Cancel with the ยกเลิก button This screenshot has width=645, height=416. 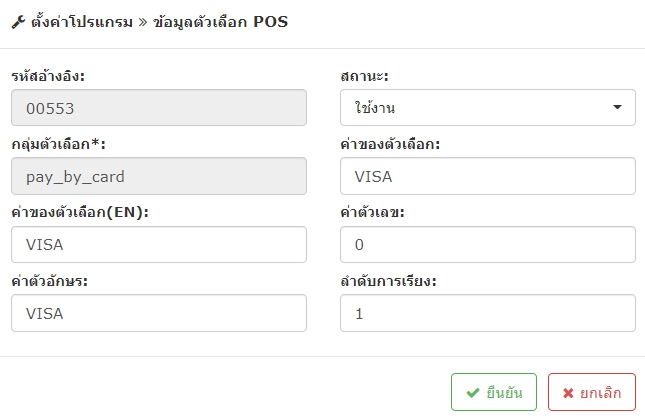click(592, 392)
